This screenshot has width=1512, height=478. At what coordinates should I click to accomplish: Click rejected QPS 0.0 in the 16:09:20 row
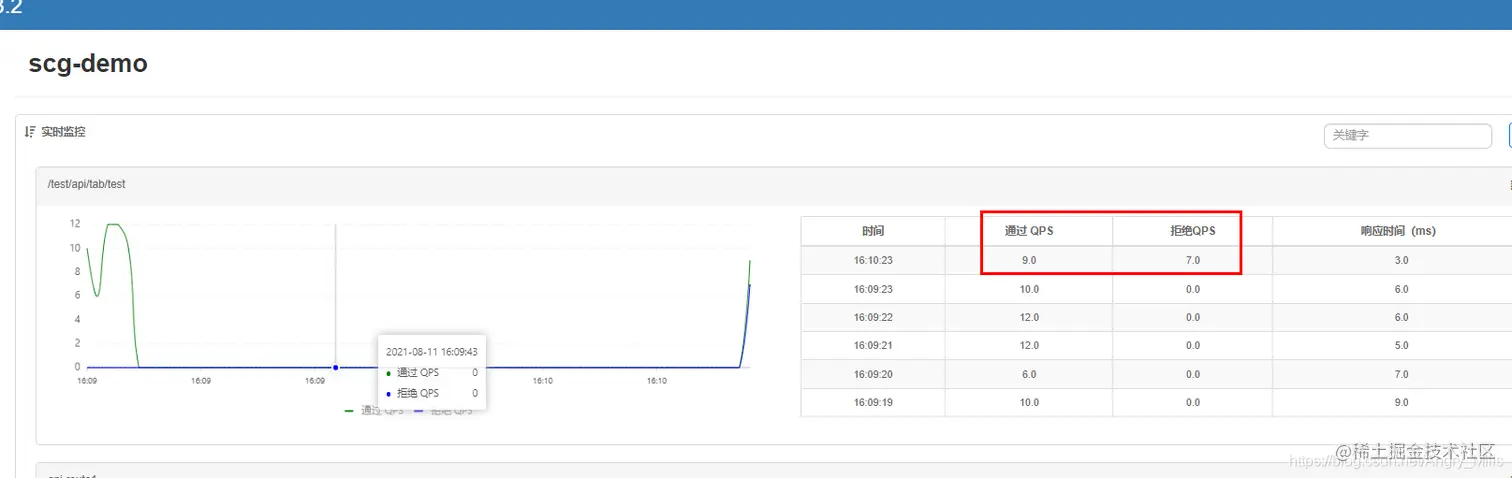1193,374
